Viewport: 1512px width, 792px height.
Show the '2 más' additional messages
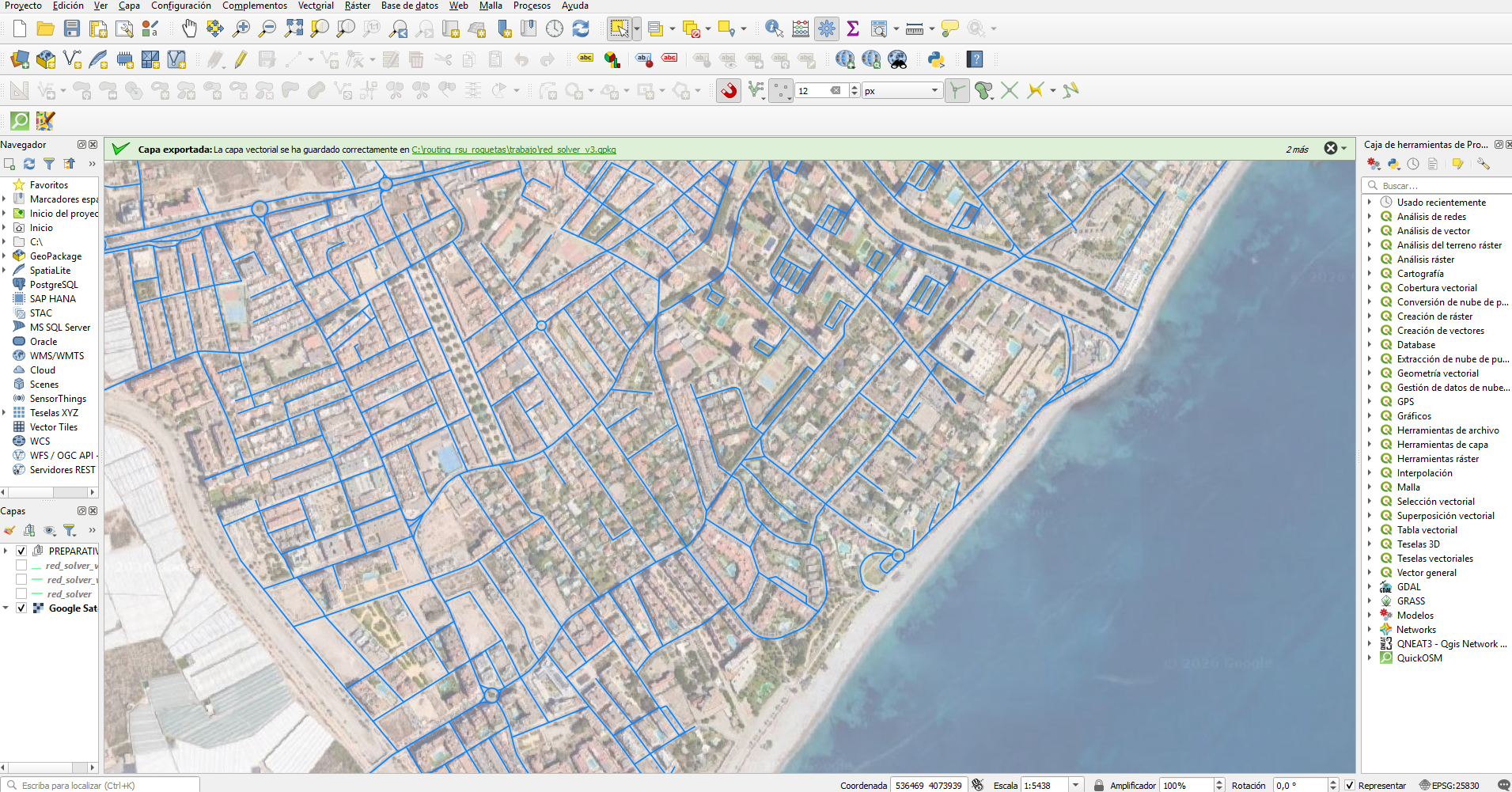(x=1297, y=150)
